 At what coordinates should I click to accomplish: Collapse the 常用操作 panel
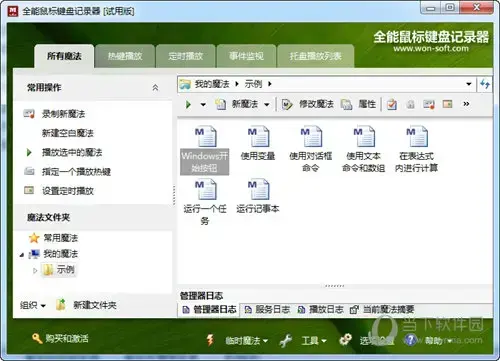coord(155,88)
